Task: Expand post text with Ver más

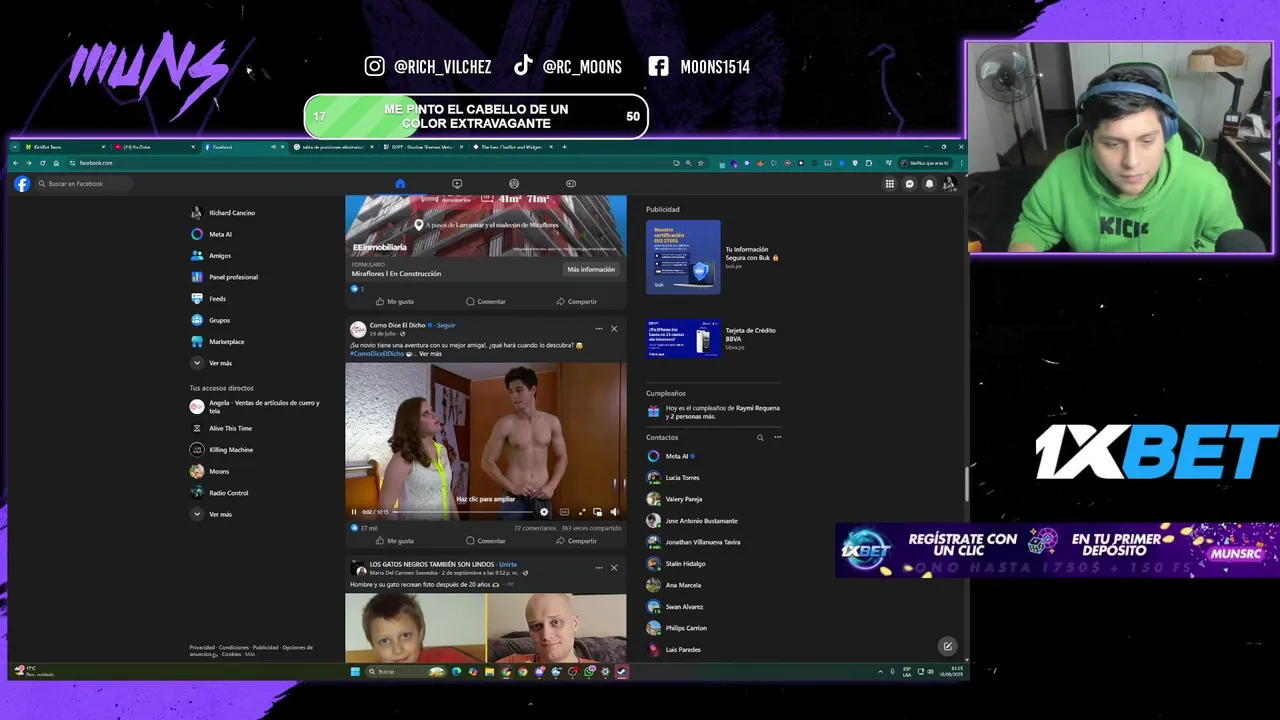Action: pyautogui.click(x=430, y=354)
